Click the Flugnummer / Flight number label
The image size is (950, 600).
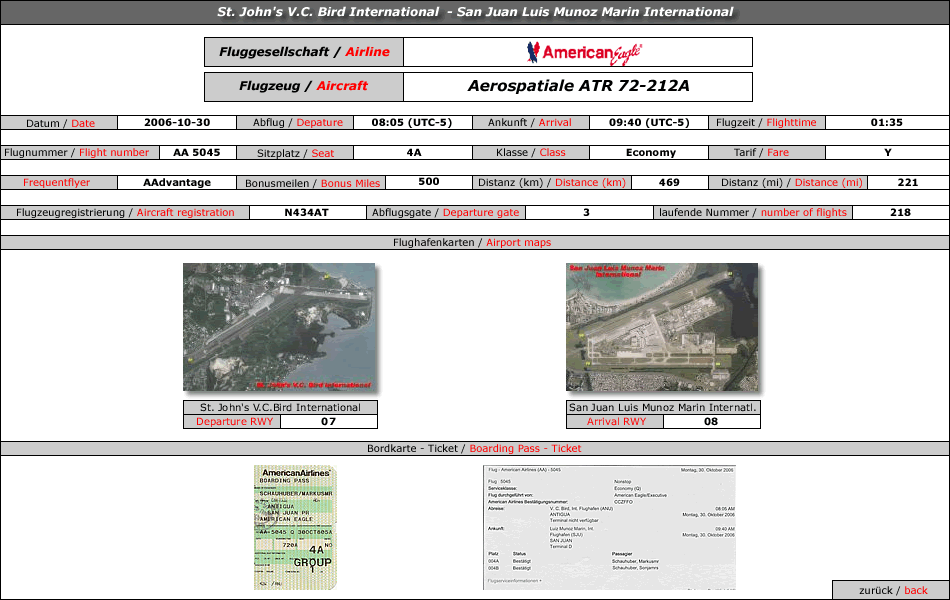79,153
